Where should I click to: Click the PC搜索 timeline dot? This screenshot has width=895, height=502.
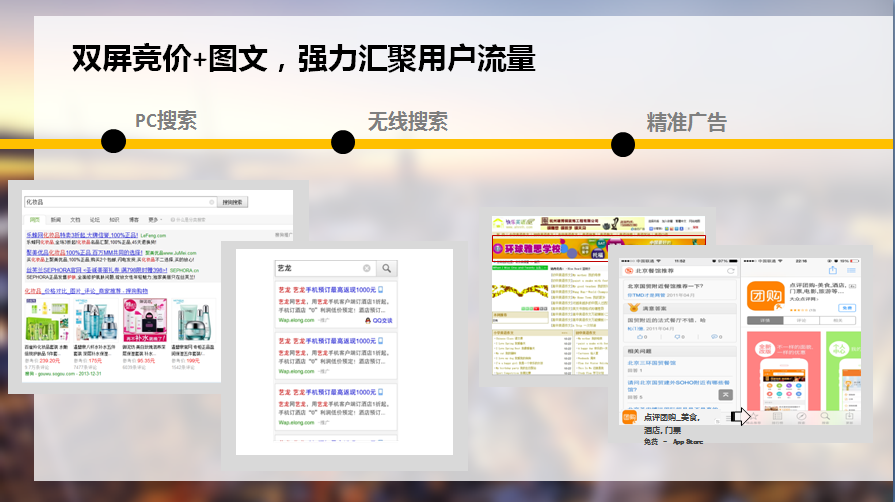[113, 141]
